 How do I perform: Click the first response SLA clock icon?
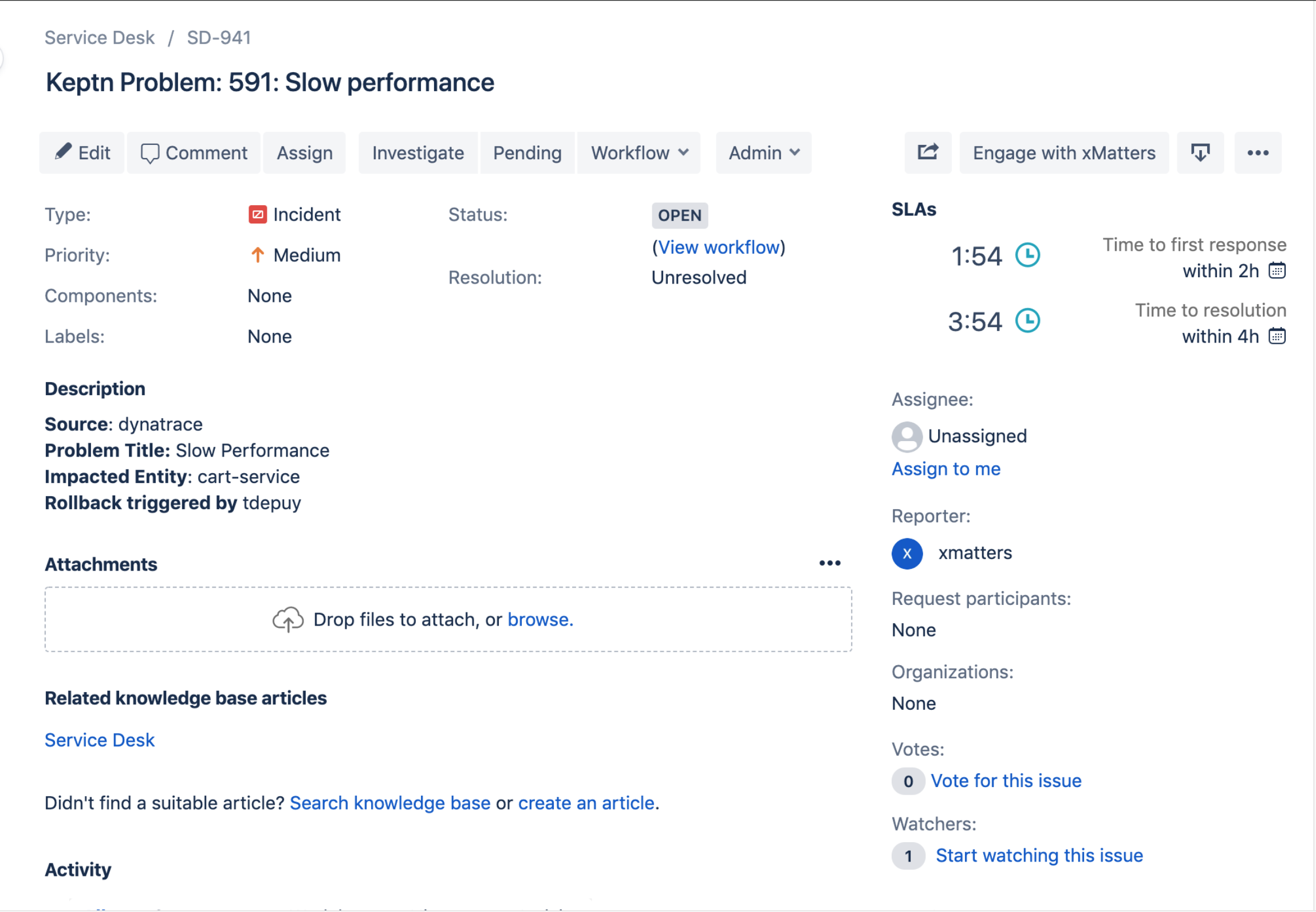pos(1027,255)
